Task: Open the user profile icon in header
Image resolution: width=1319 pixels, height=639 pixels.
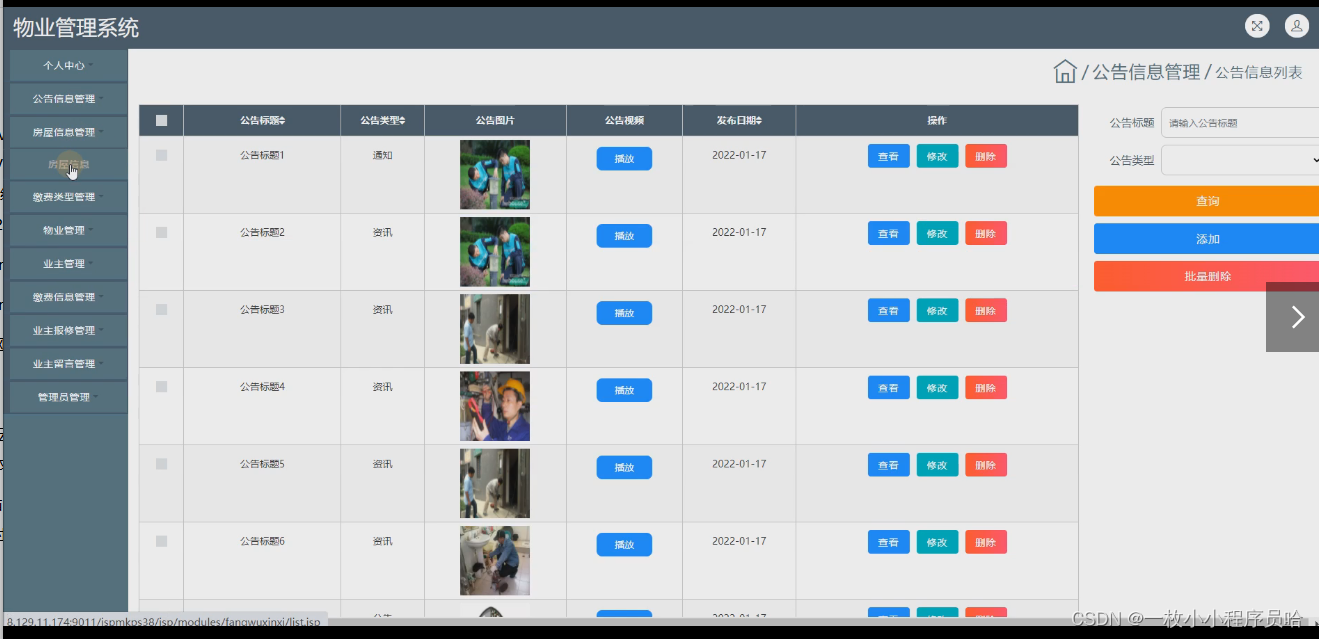Action: point(1296,27)
